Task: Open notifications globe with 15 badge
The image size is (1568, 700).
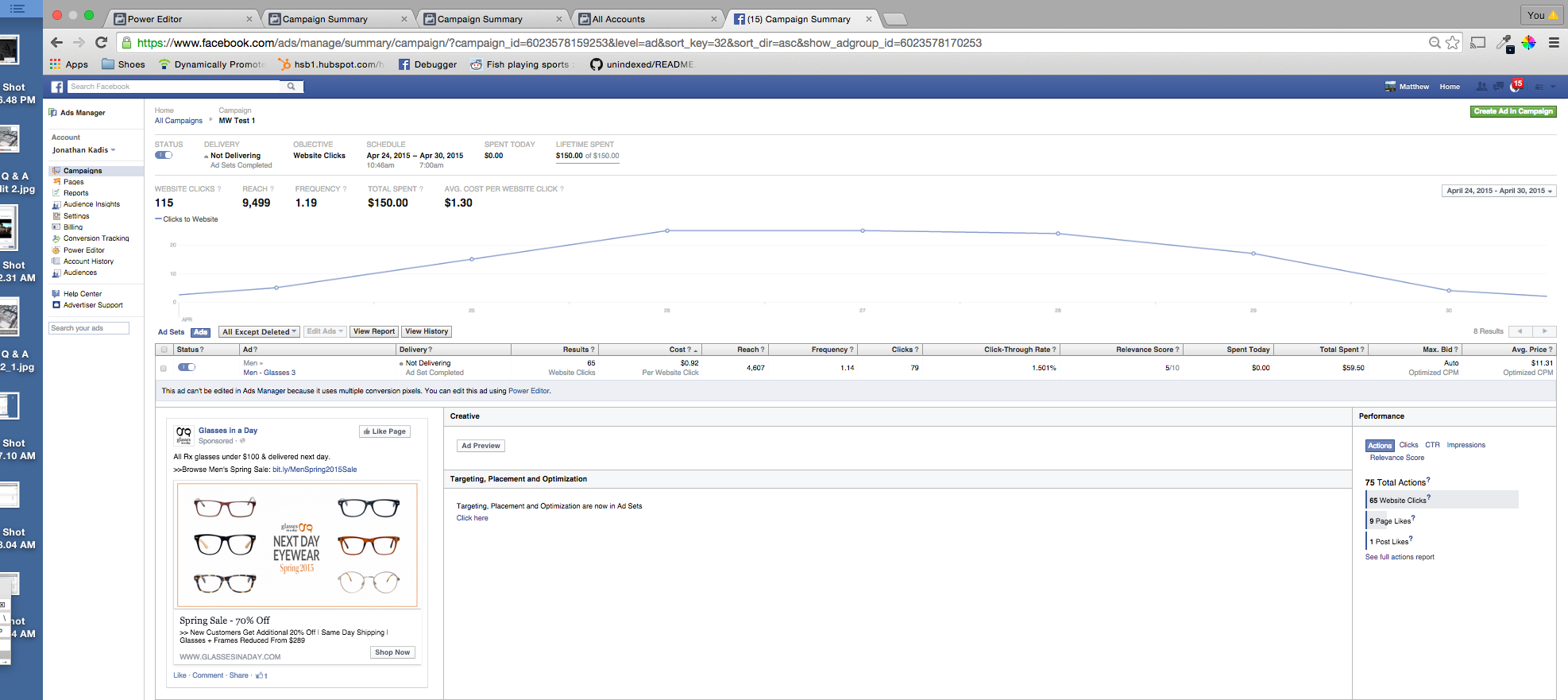Action: (1515, 86)
